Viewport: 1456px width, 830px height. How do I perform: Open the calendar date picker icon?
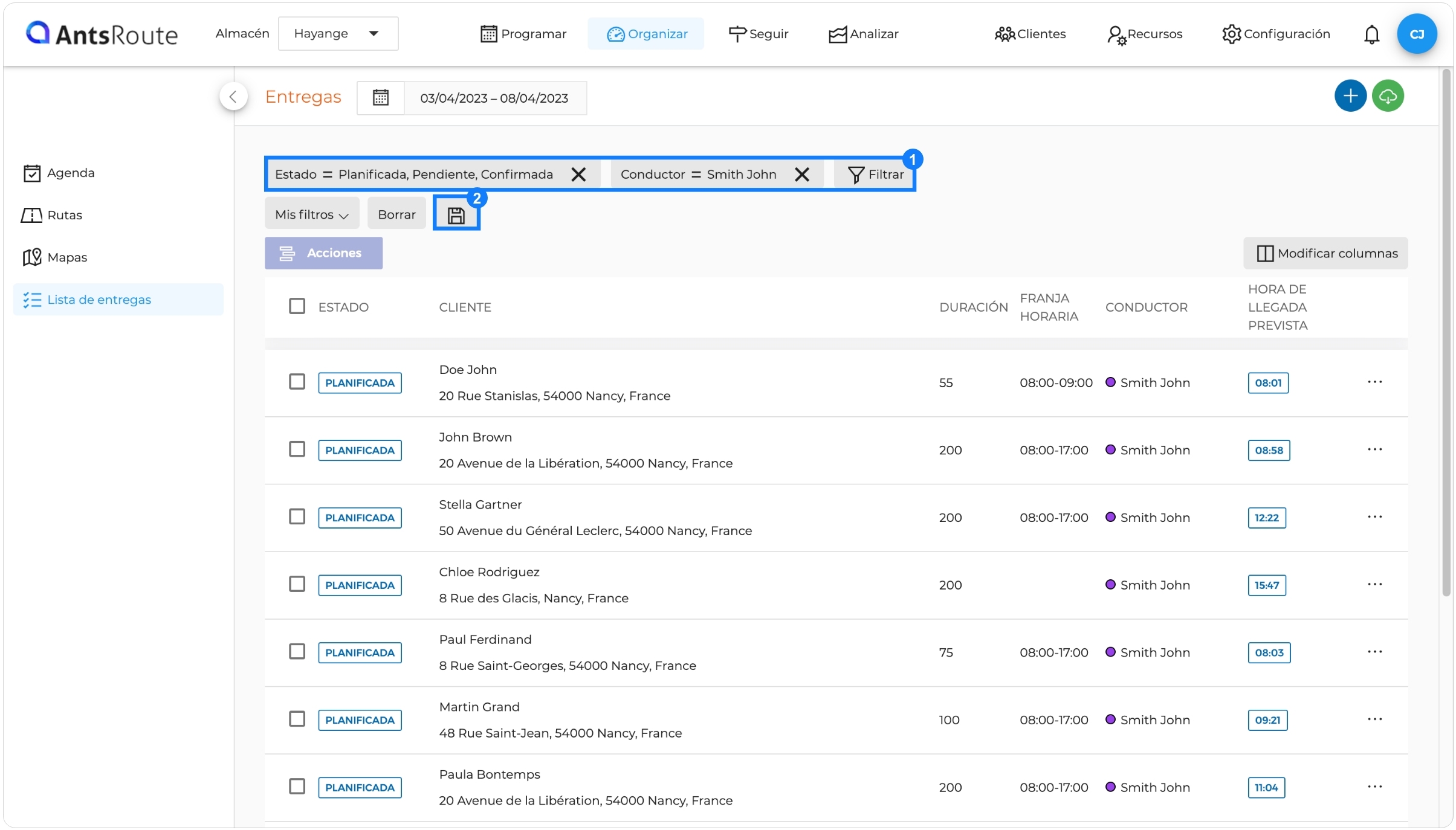coord(380,98)
